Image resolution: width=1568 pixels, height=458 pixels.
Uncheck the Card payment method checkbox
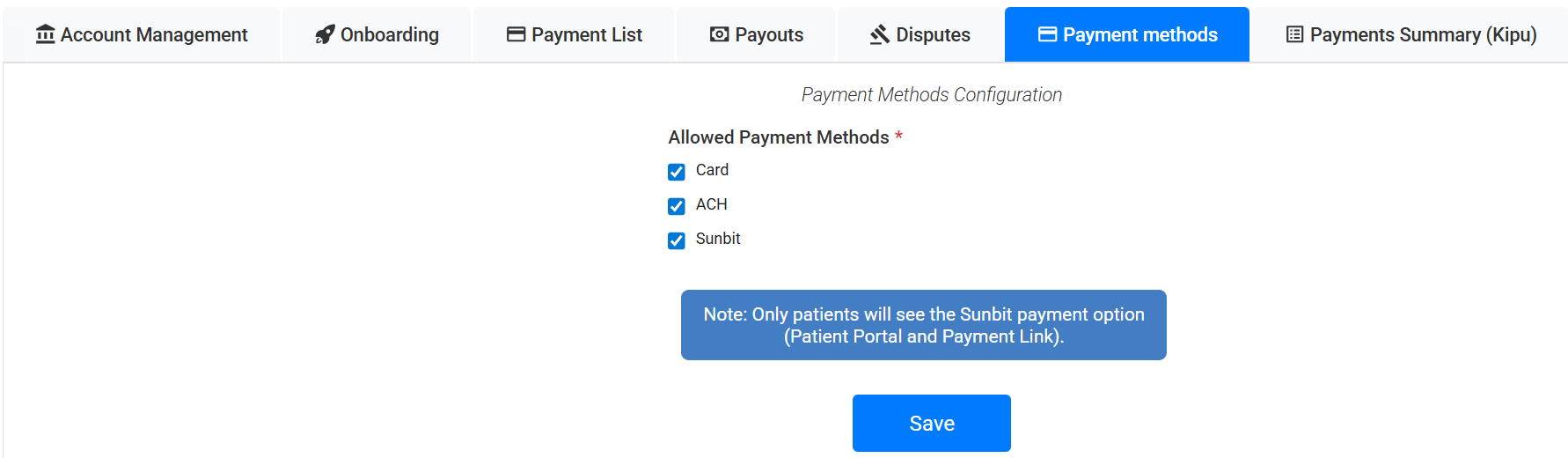click(x=677, y=172)
